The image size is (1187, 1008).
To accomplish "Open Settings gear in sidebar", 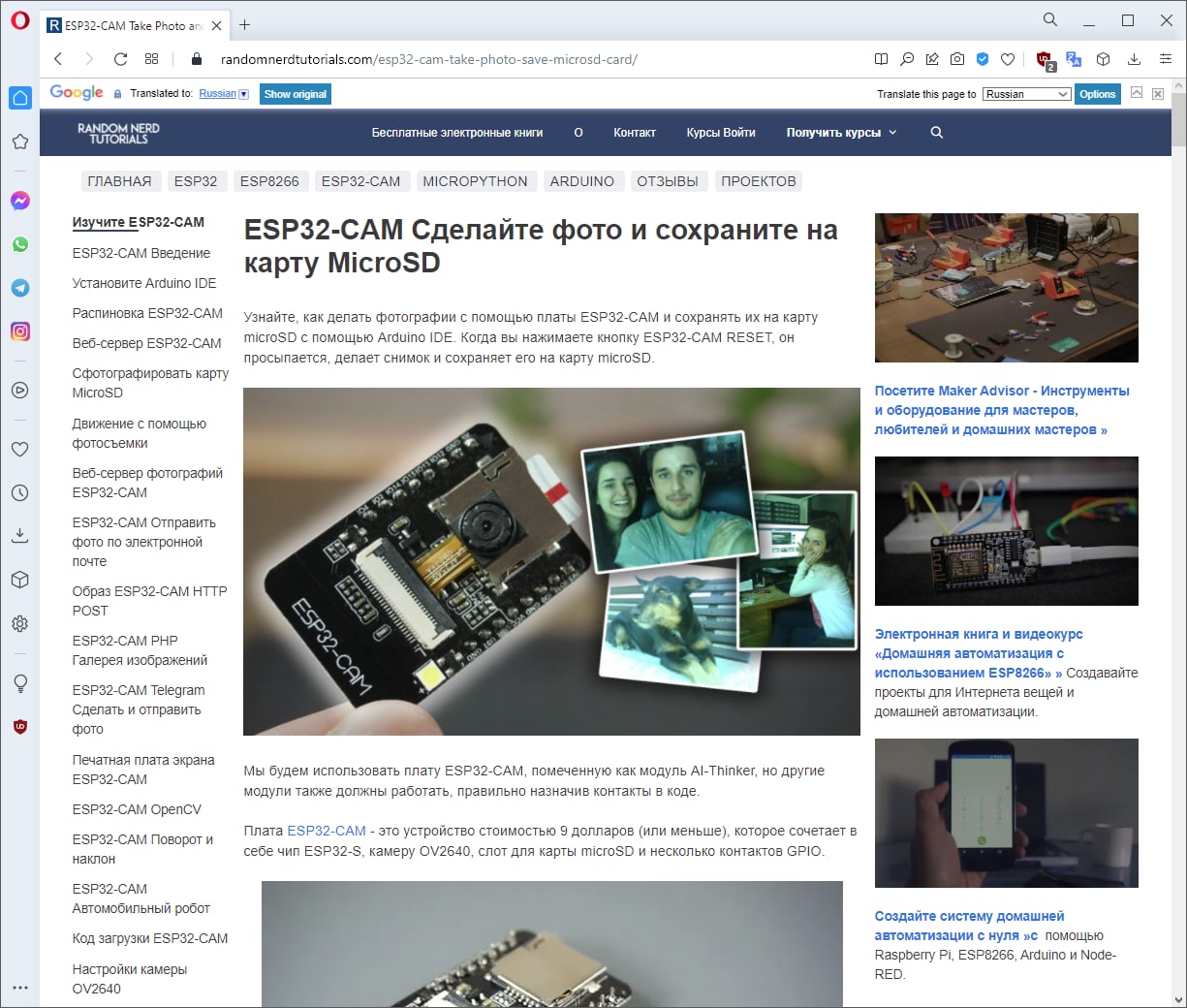I will tap(19, 624).
